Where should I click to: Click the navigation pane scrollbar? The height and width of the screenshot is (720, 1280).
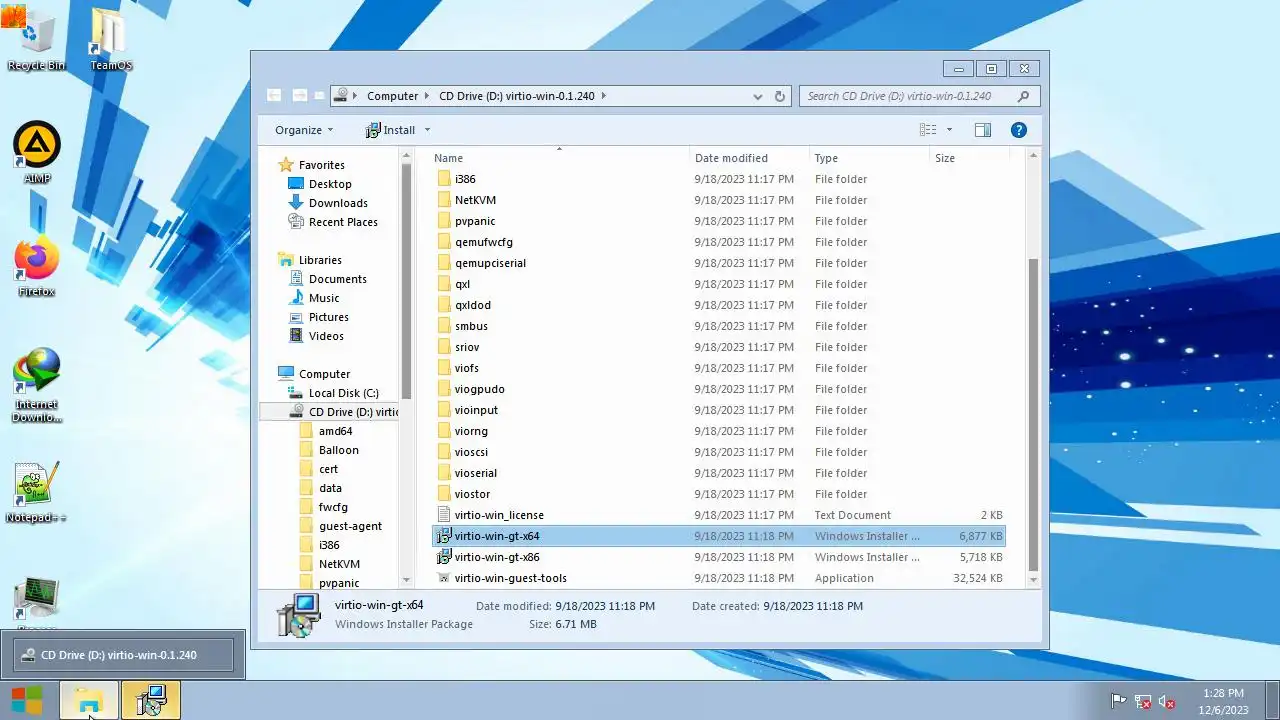(406, 280)
